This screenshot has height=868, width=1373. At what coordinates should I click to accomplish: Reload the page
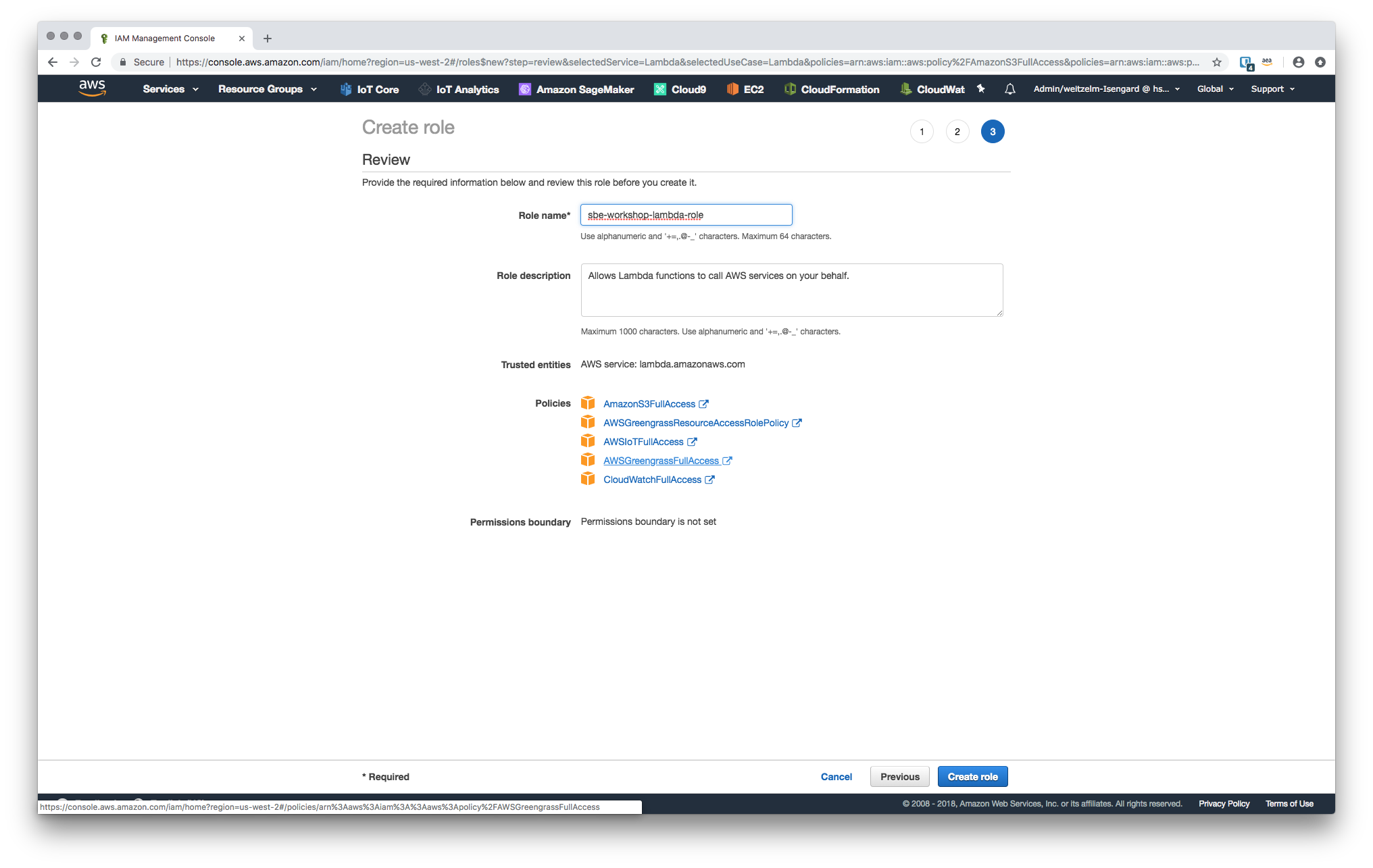coord(96,62)
